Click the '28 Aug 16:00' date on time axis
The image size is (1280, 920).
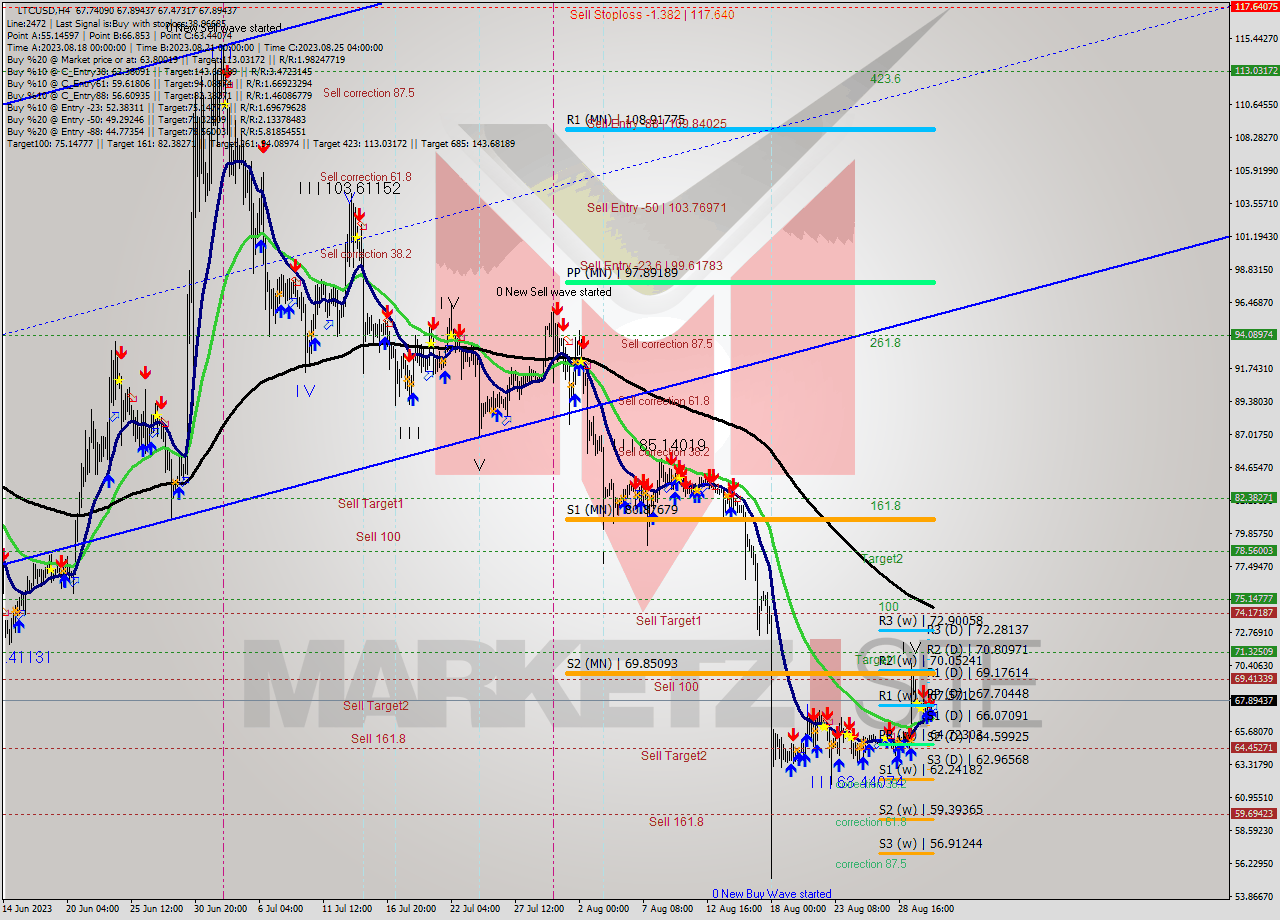pos(926,909)
